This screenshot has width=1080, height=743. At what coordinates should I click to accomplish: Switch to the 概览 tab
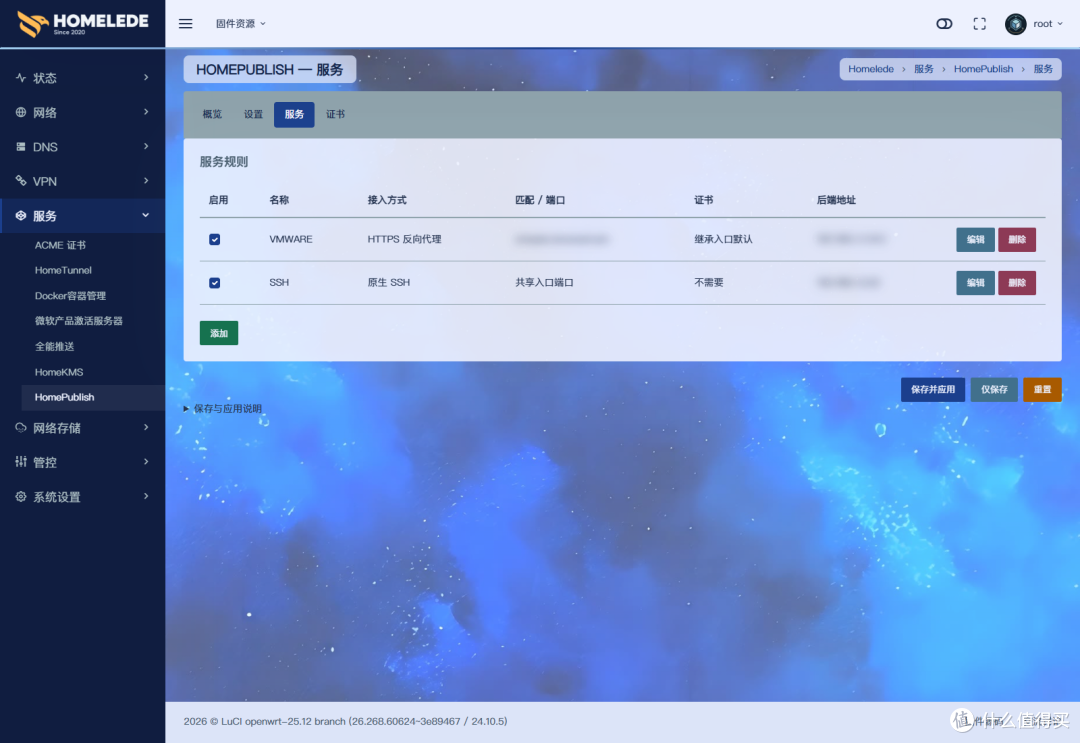point(212,114)
